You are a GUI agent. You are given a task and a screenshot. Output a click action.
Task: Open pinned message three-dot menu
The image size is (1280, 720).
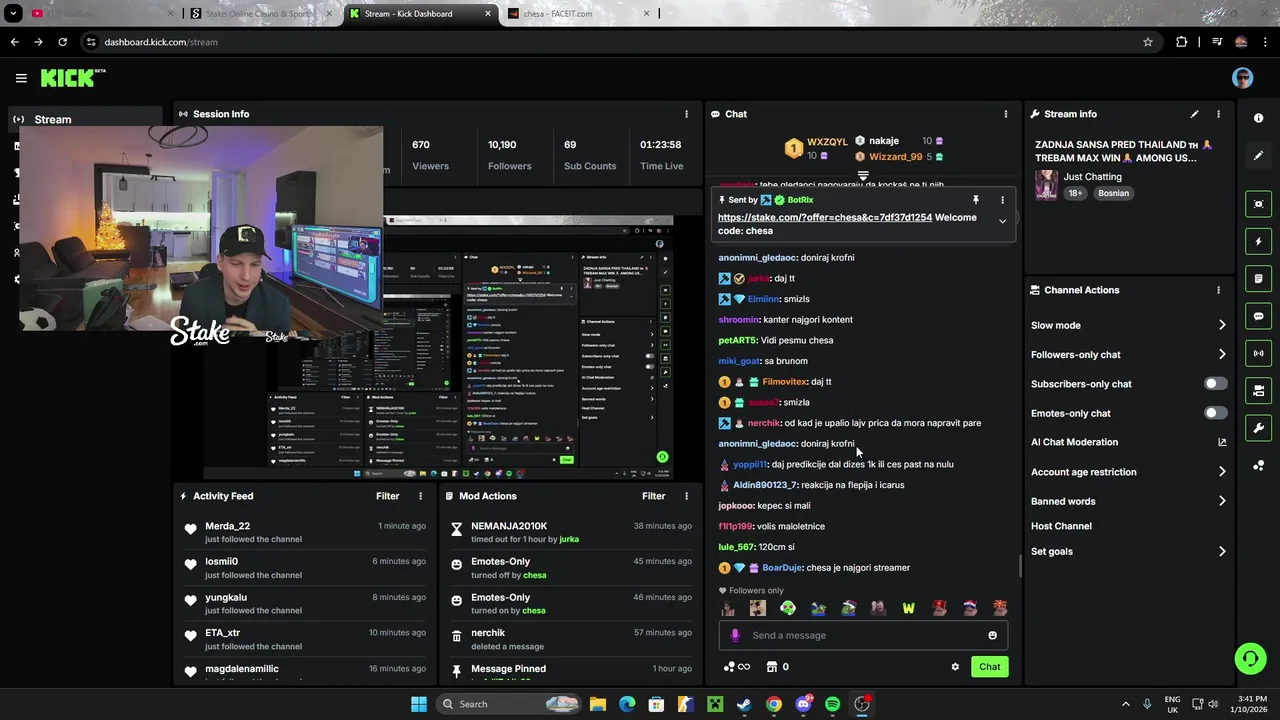1002,200
